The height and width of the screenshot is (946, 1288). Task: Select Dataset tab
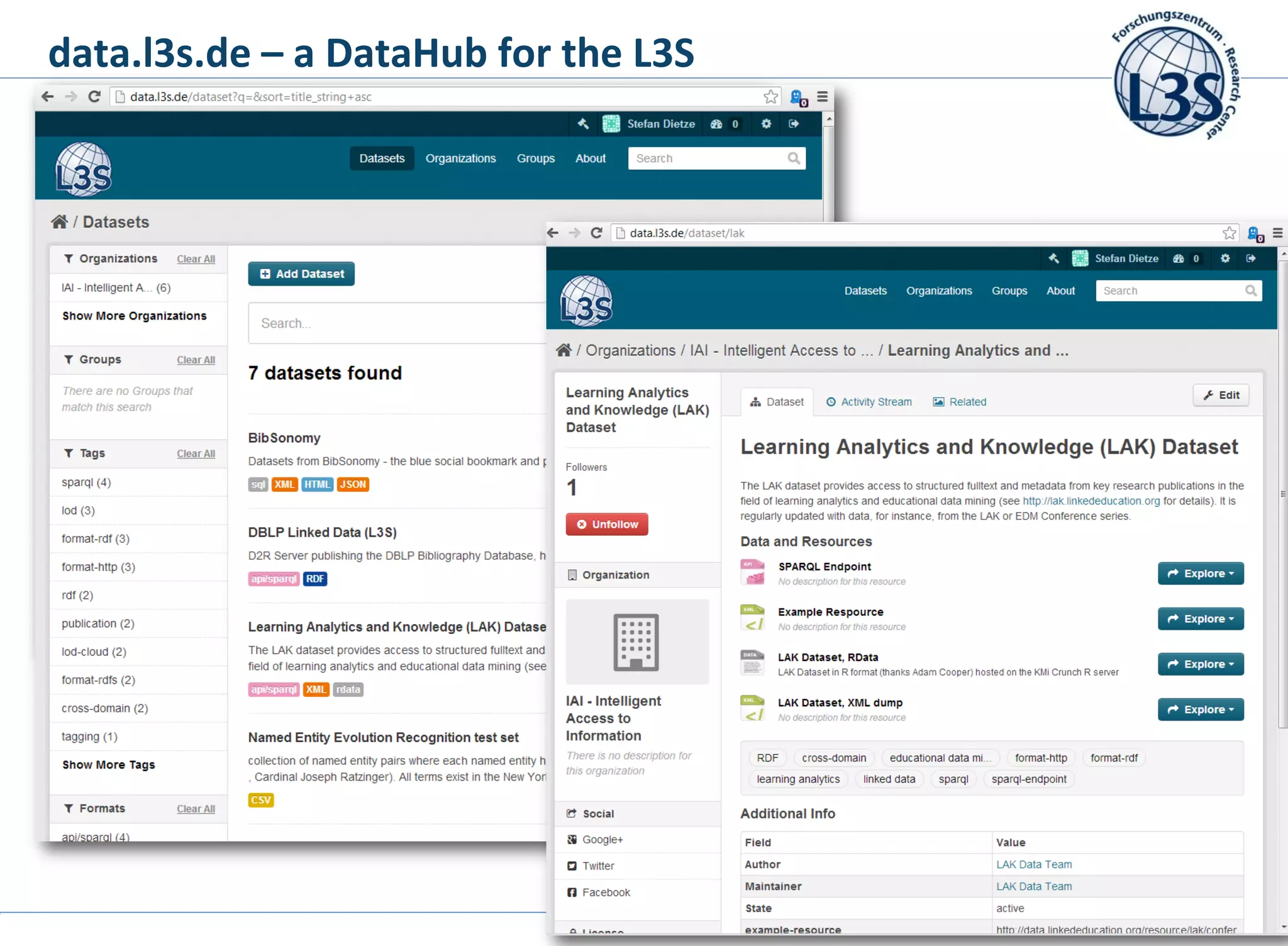coord(777,401)
